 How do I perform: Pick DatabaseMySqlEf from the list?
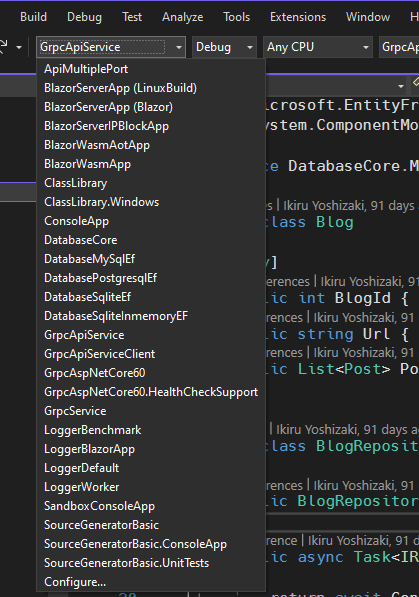(151, 259)
